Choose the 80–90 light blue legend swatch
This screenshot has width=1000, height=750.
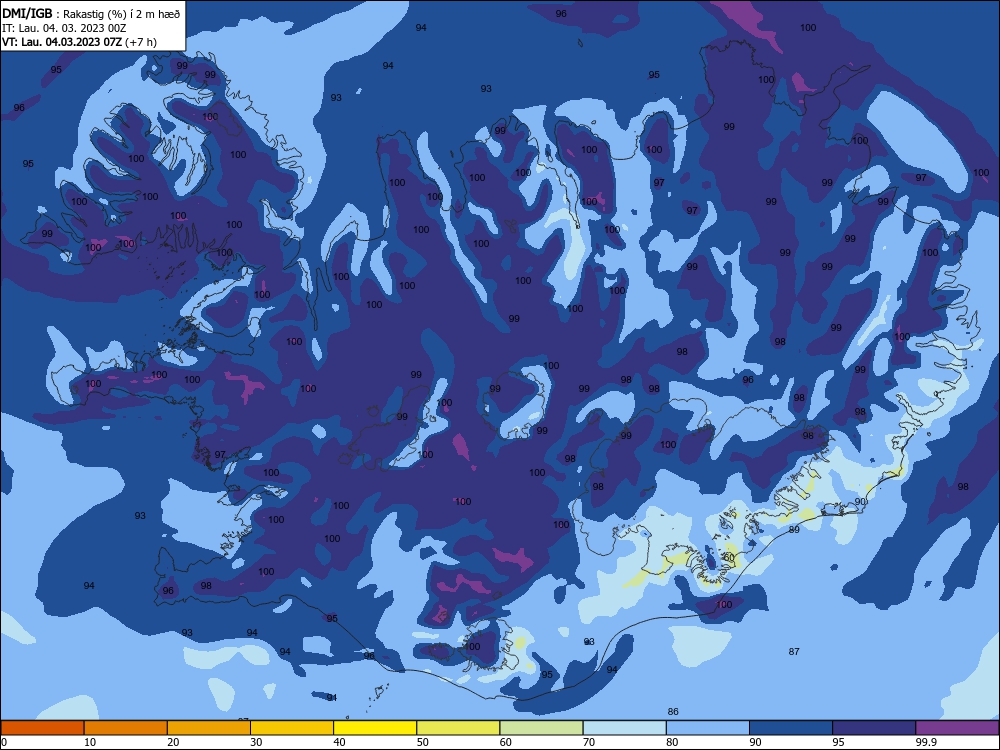[x=707, y=728]
